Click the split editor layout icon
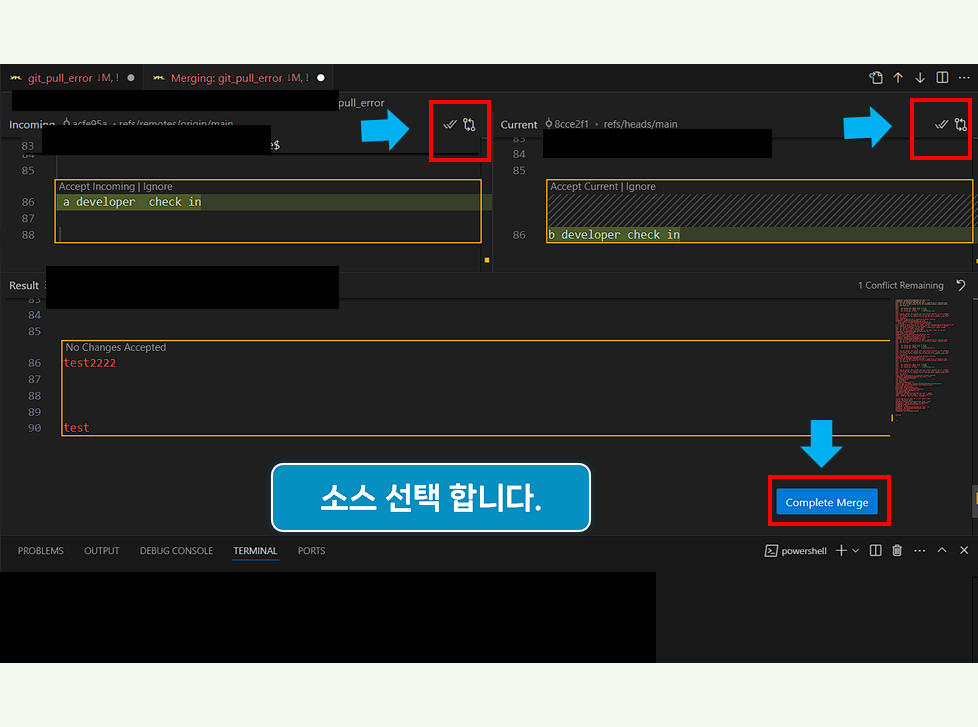Screen dimensions: 978x727 point(941,77)
